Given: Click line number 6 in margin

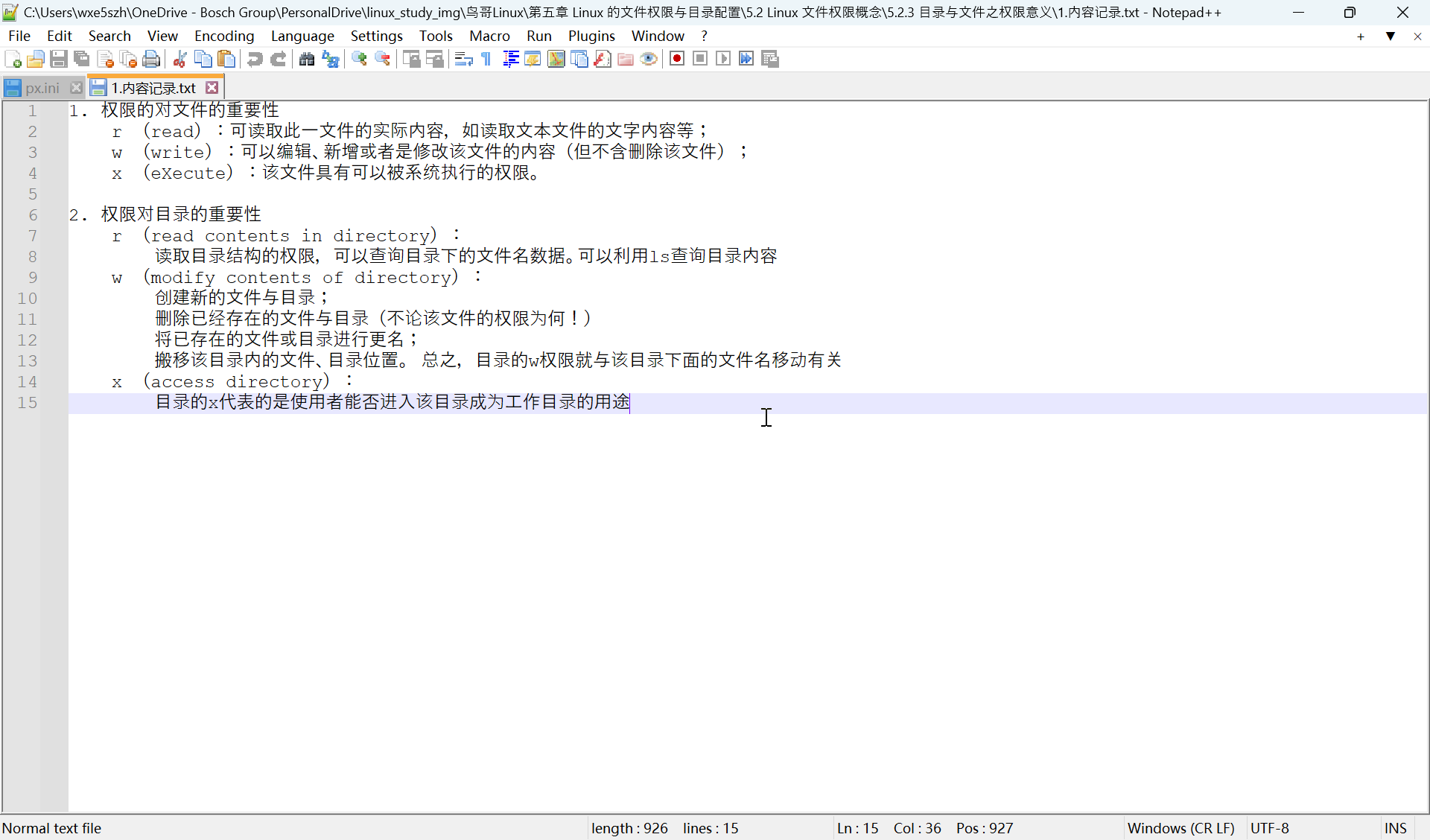Looking at the screenshot, I should click(x=33, y=215).
